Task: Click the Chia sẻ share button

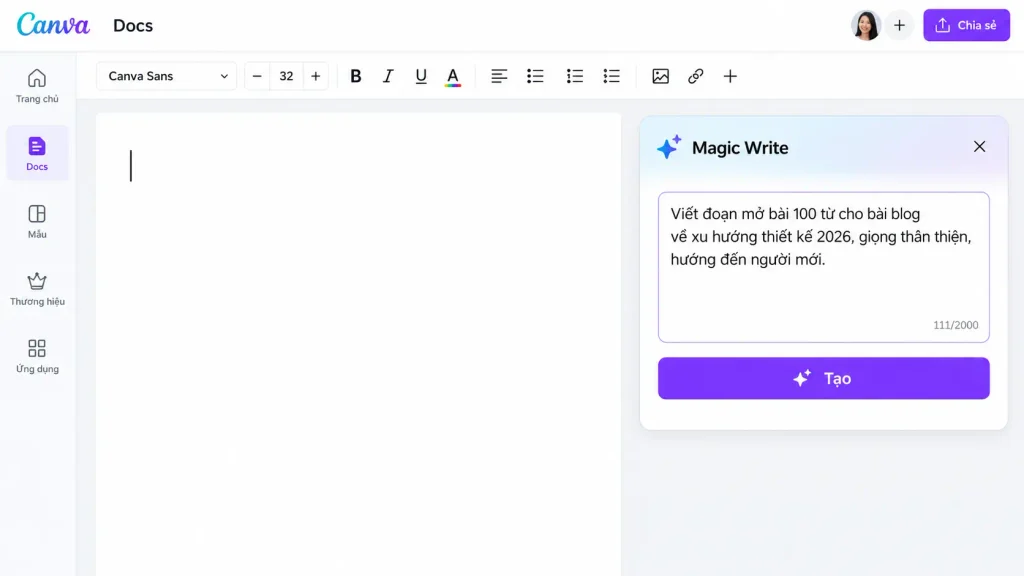Action: (x=967, y=25)
